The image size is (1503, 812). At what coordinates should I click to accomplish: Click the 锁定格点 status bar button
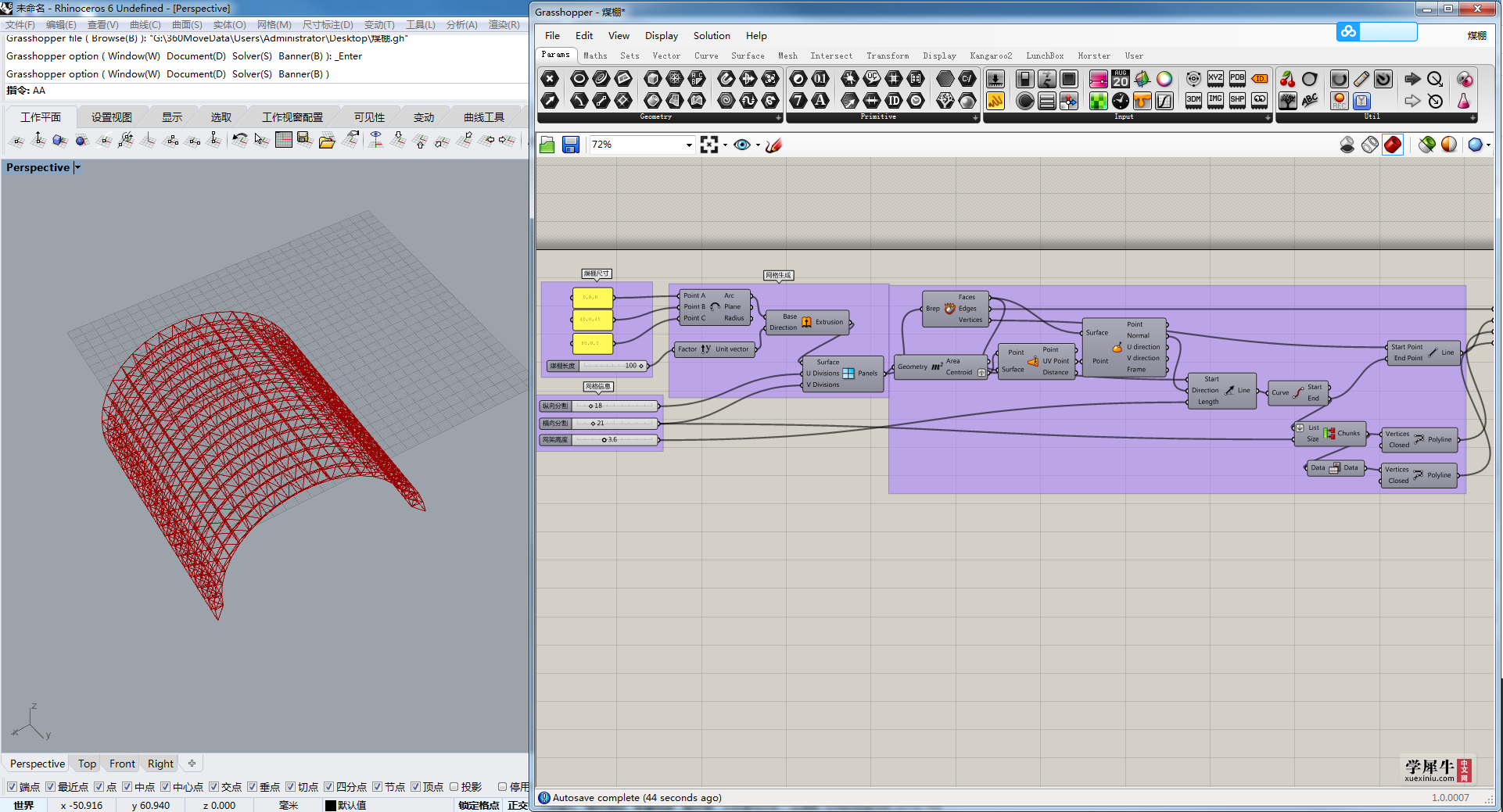click(479, 805)
